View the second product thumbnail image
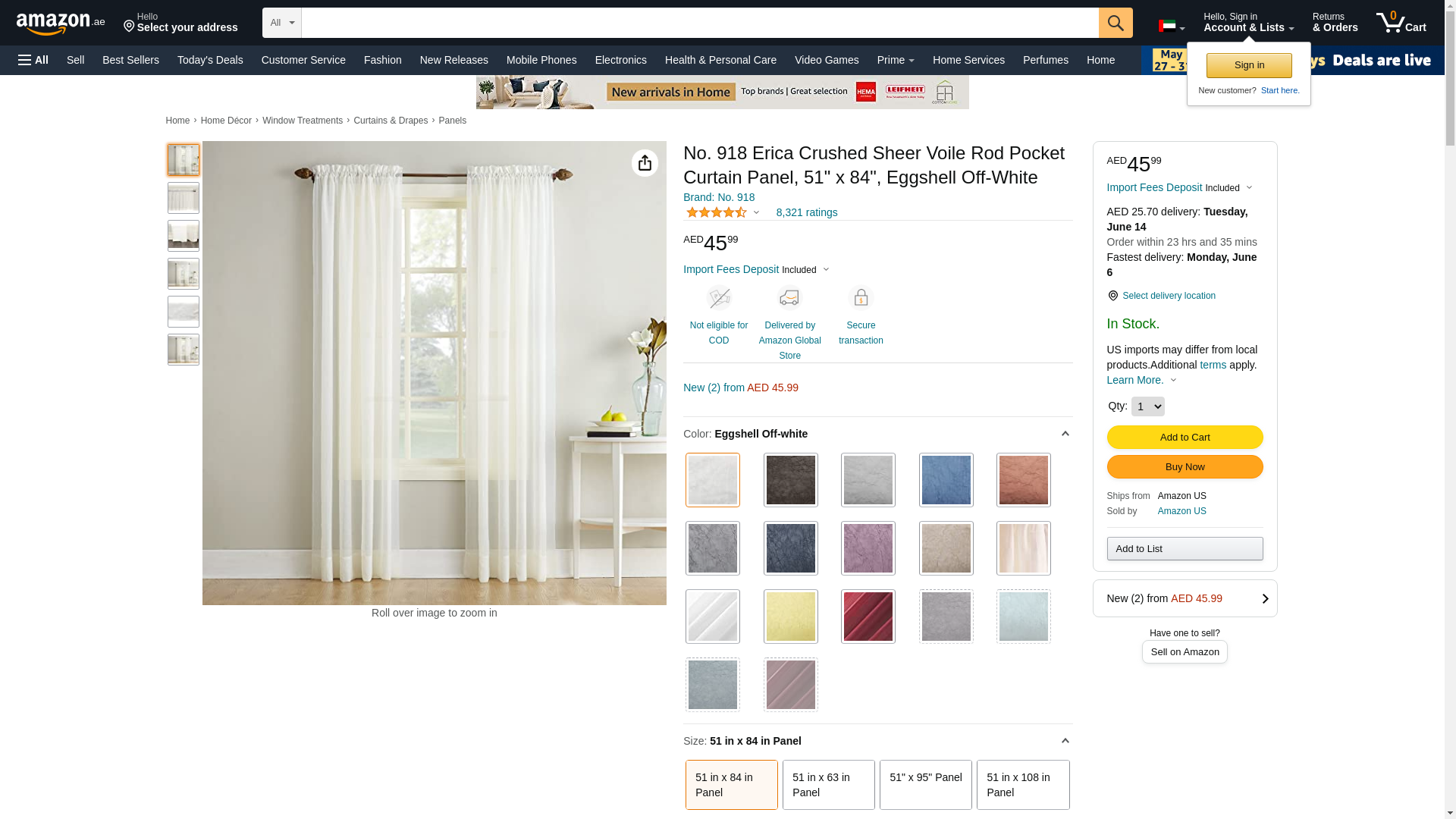Viewport: 1456px width, 819px height. pos(184,198)
